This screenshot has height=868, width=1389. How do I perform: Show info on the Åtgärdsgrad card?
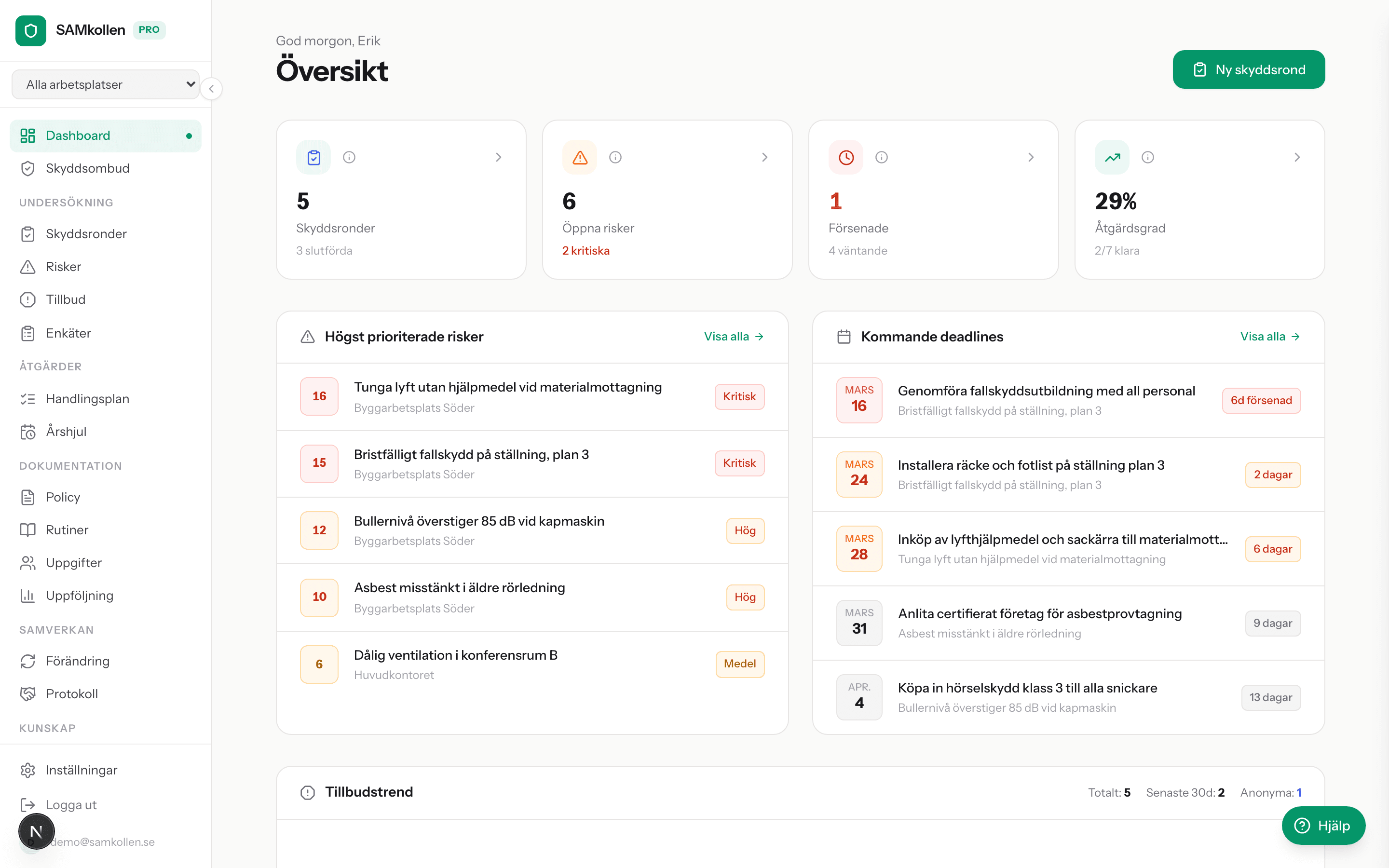(x=1148, y=157)
